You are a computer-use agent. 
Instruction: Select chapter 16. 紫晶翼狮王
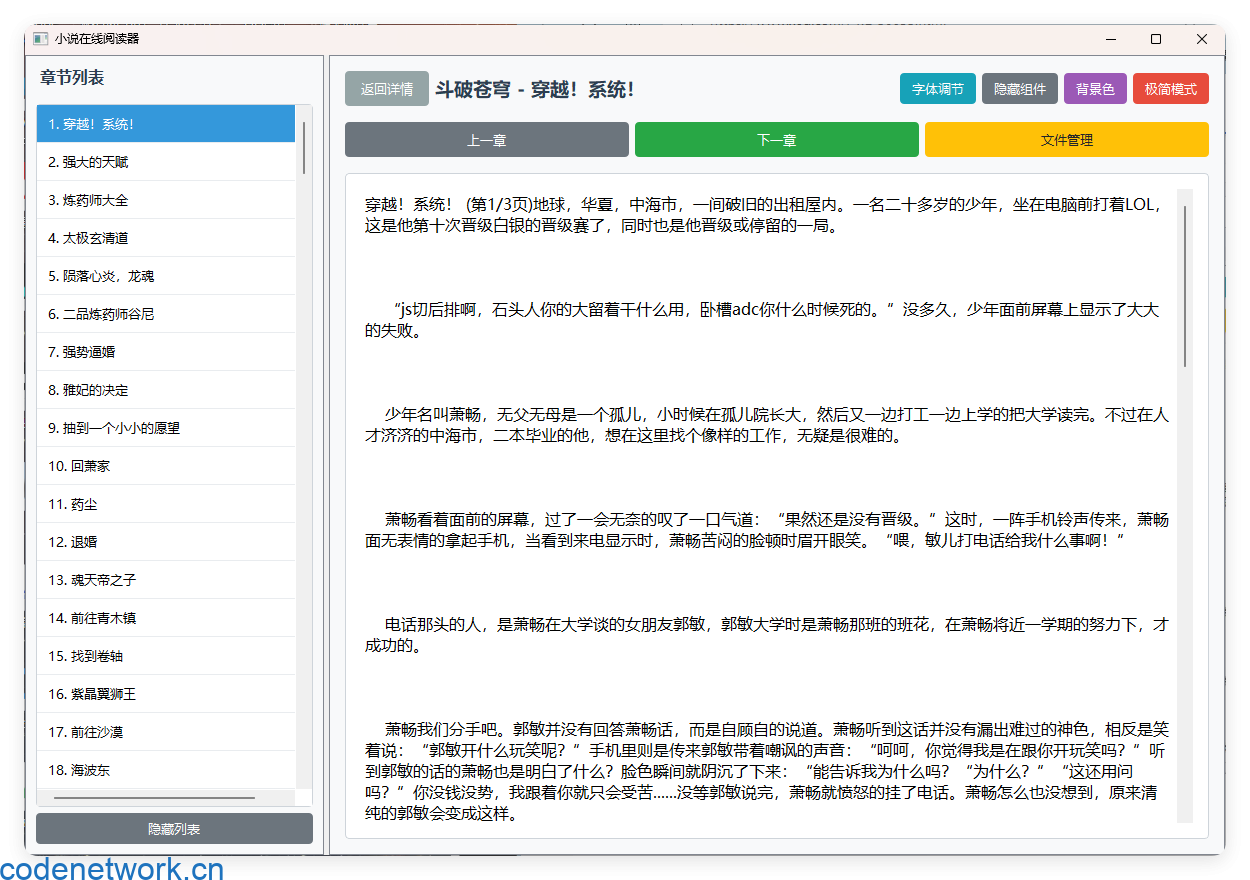coord(166,694)
